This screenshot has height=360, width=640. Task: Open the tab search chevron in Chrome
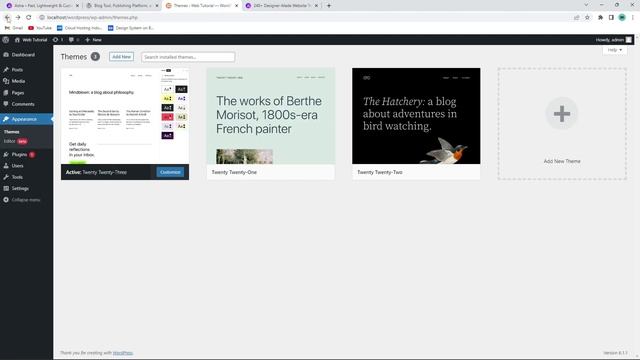point(587,5)
